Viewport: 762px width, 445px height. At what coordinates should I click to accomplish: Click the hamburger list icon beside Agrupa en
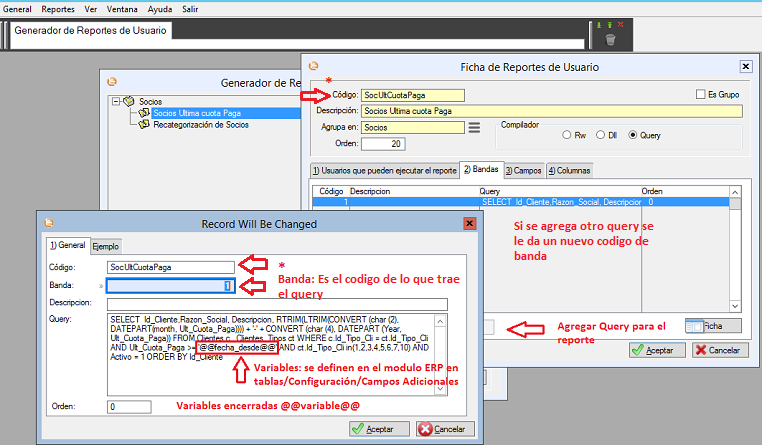475,127
